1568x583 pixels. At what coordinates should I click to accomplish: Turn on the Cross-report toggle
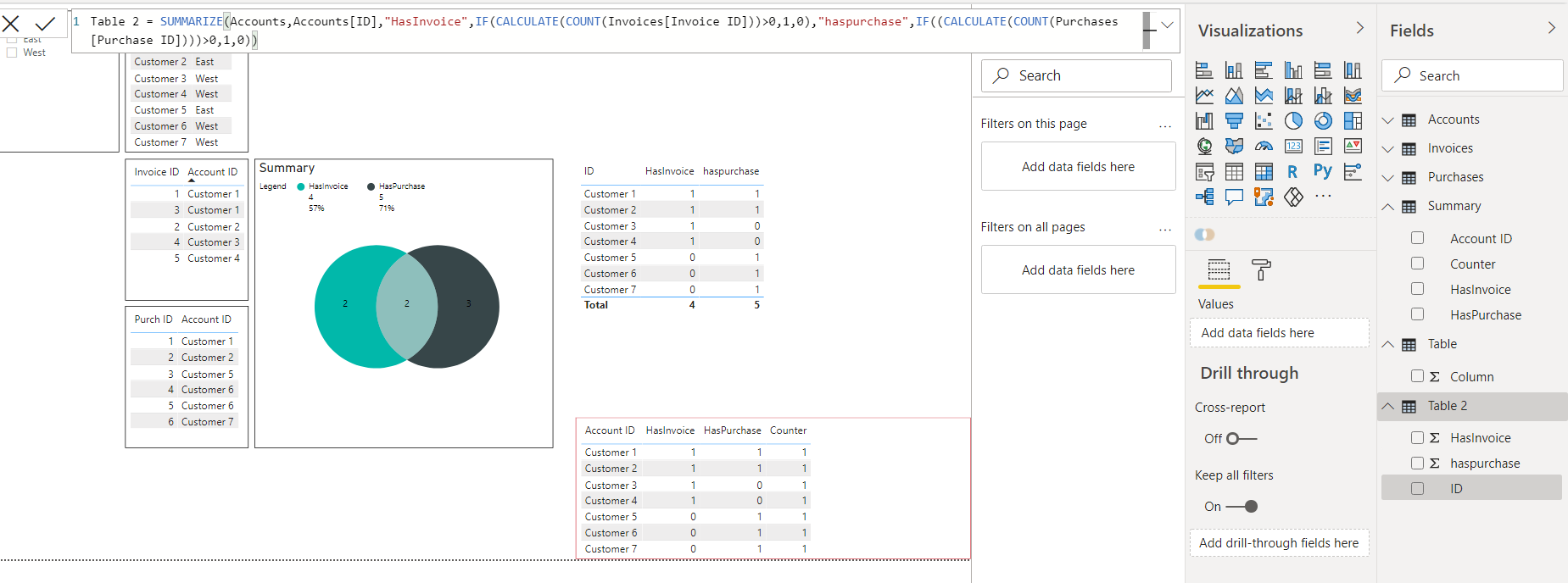pos(1242,438)
